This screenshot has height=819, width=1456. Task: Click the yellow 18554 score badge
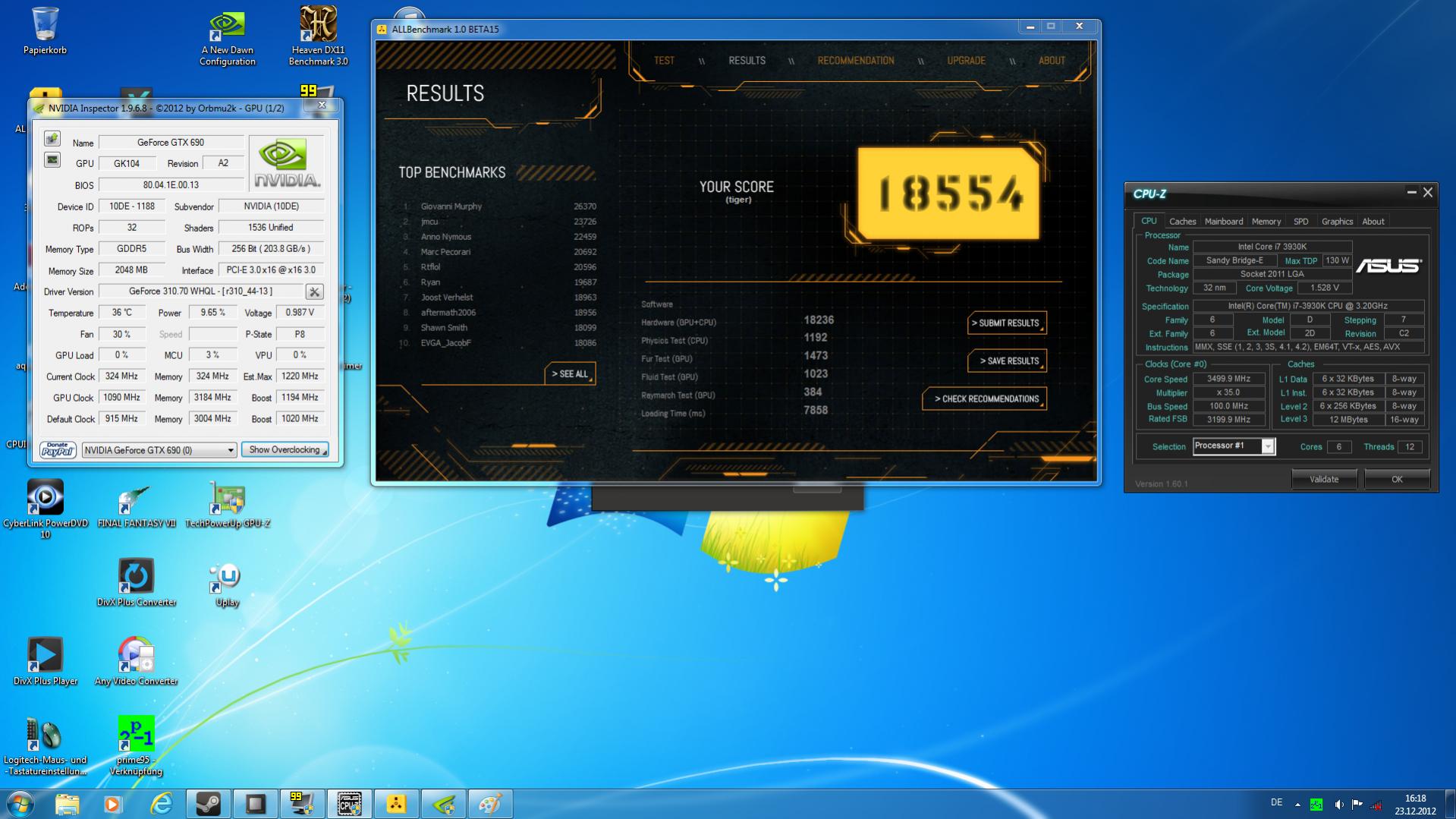pos(948,194)
